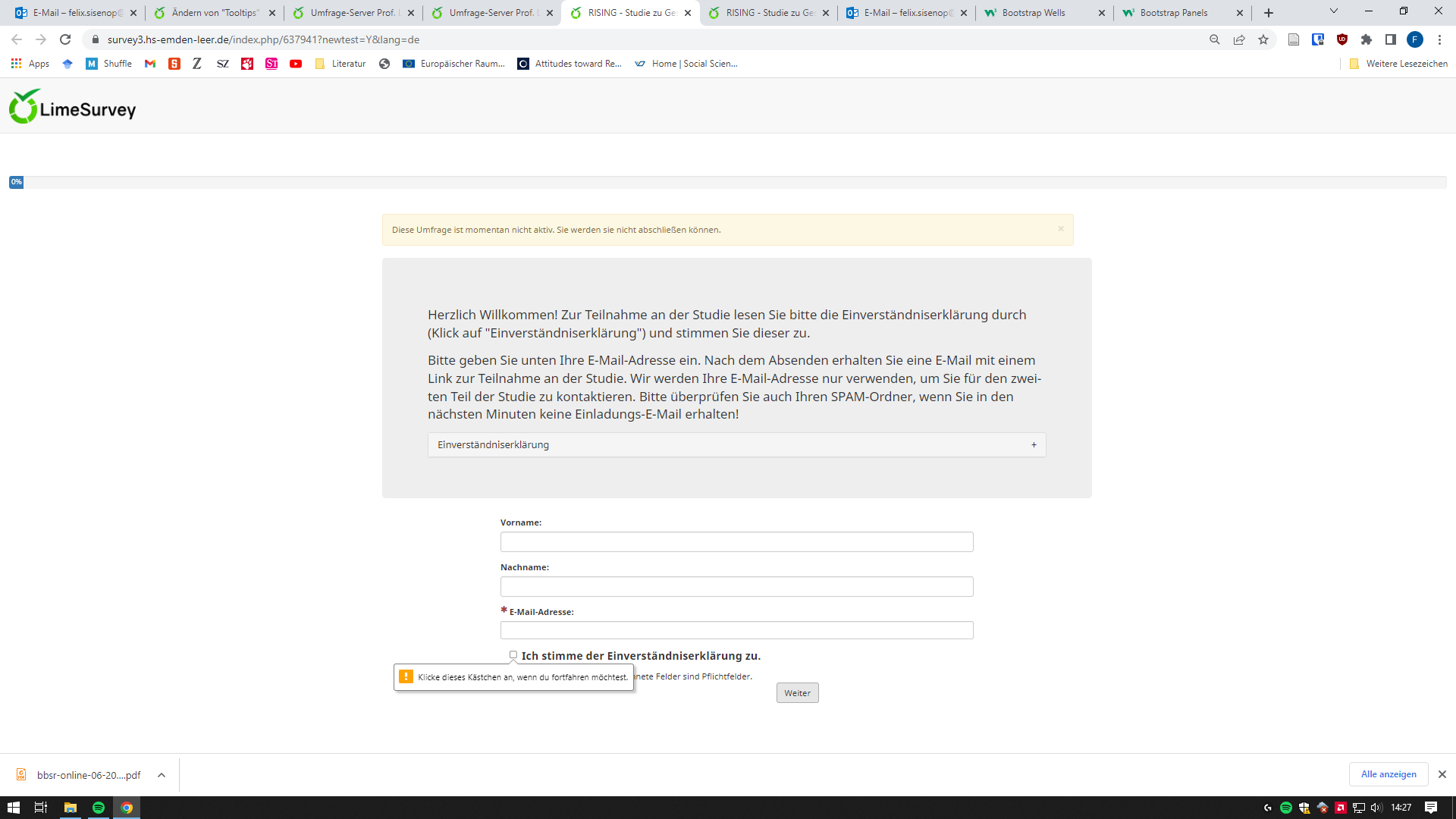Open the bbsr-online PDF download options arrow
This screenshot has width=1456, height=819.
point(162,775)
